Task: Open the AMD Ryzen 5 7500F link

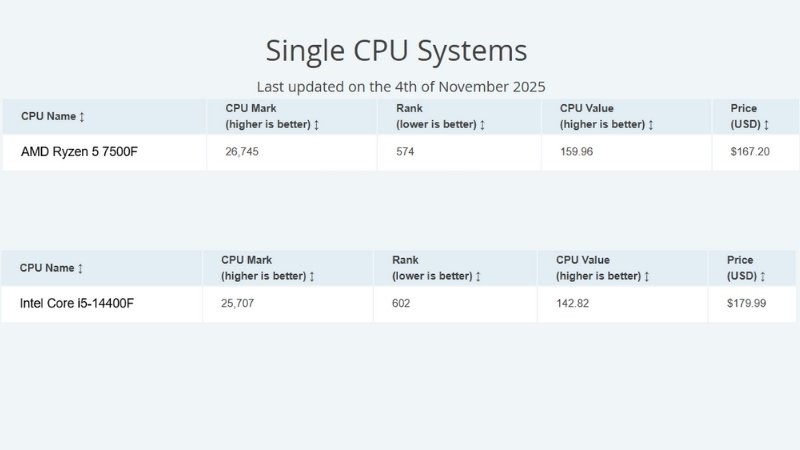Action: click(79, 152)
